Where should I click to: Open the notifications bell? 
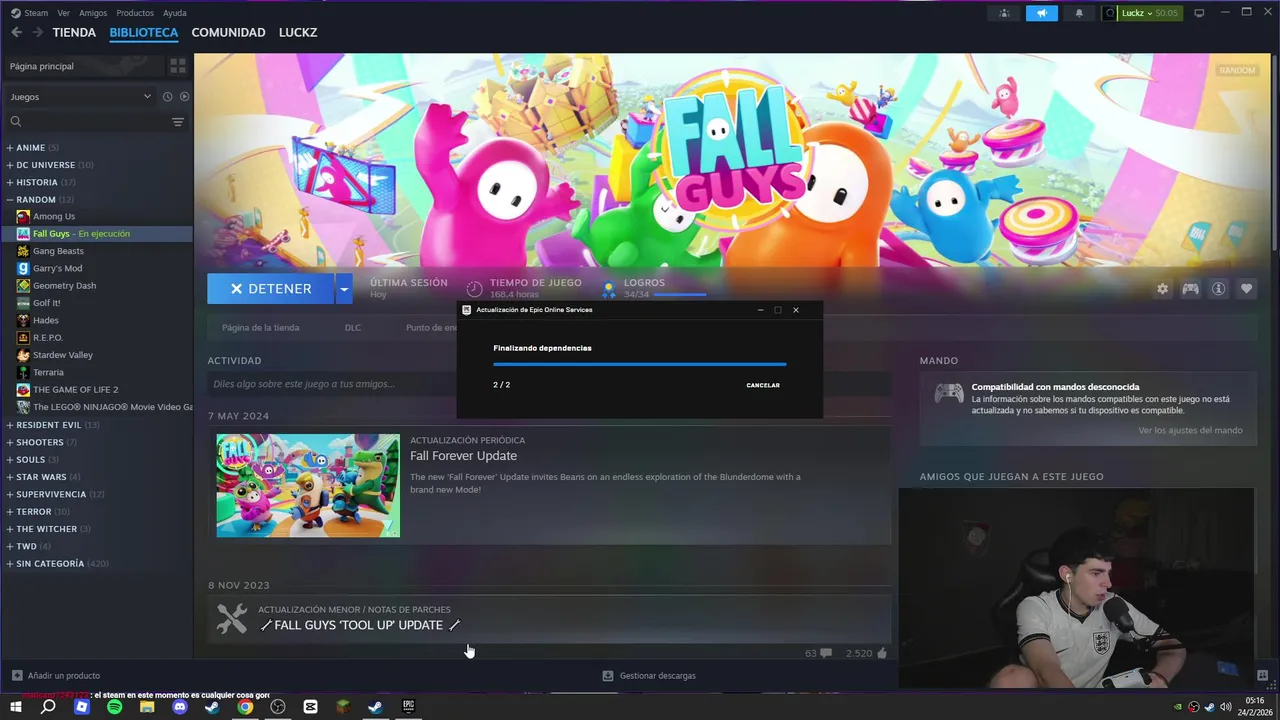click(1079, 13)
